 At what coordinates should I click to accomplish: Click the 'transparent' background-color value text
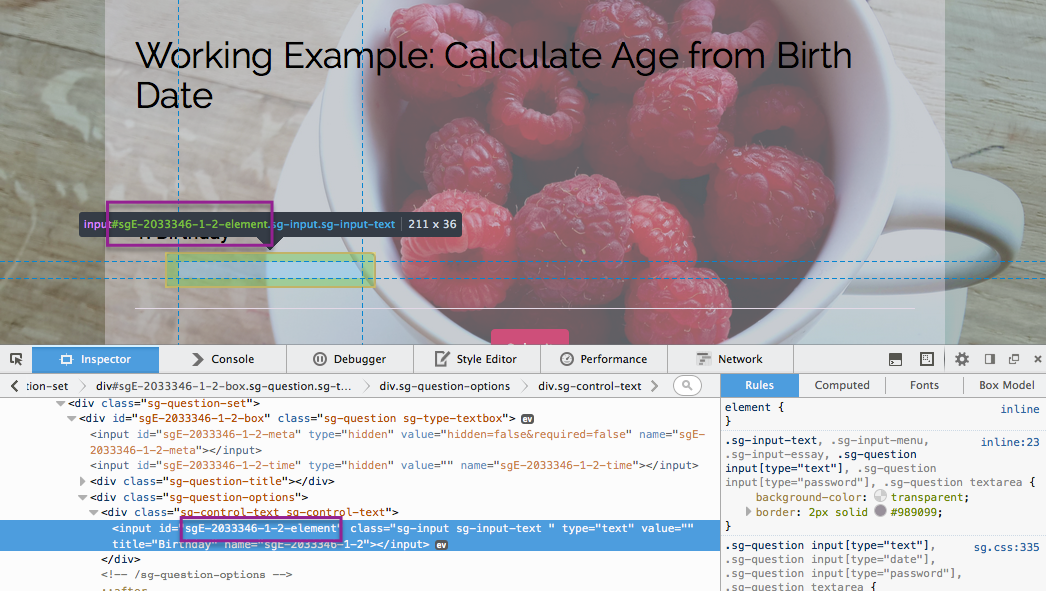pos(927,497)
